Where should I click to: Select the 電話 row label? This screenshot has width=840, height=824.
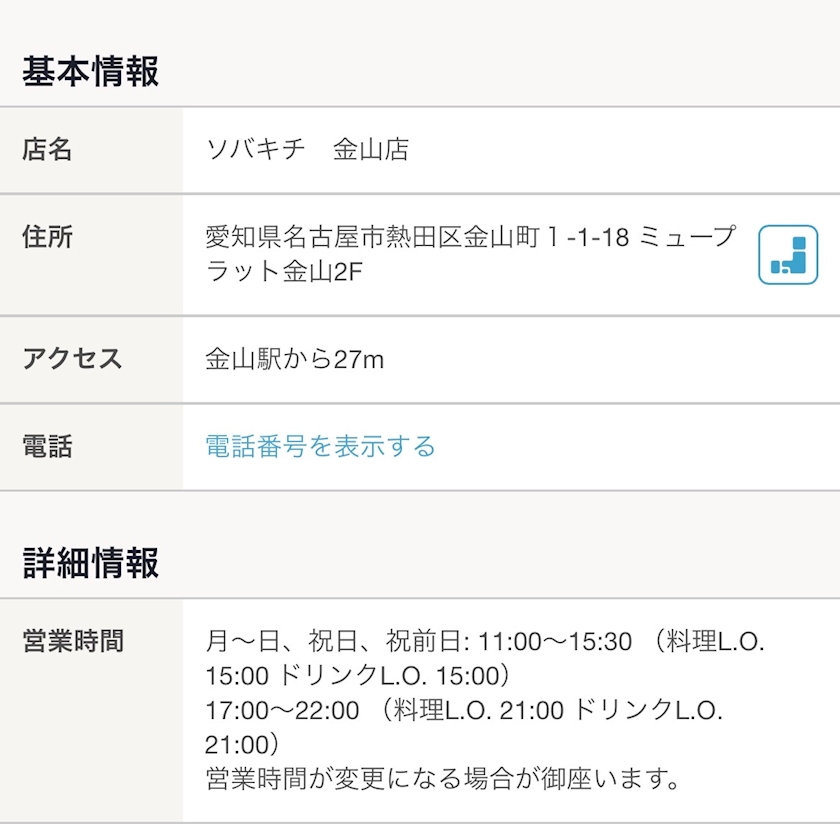tap(48, 446)
